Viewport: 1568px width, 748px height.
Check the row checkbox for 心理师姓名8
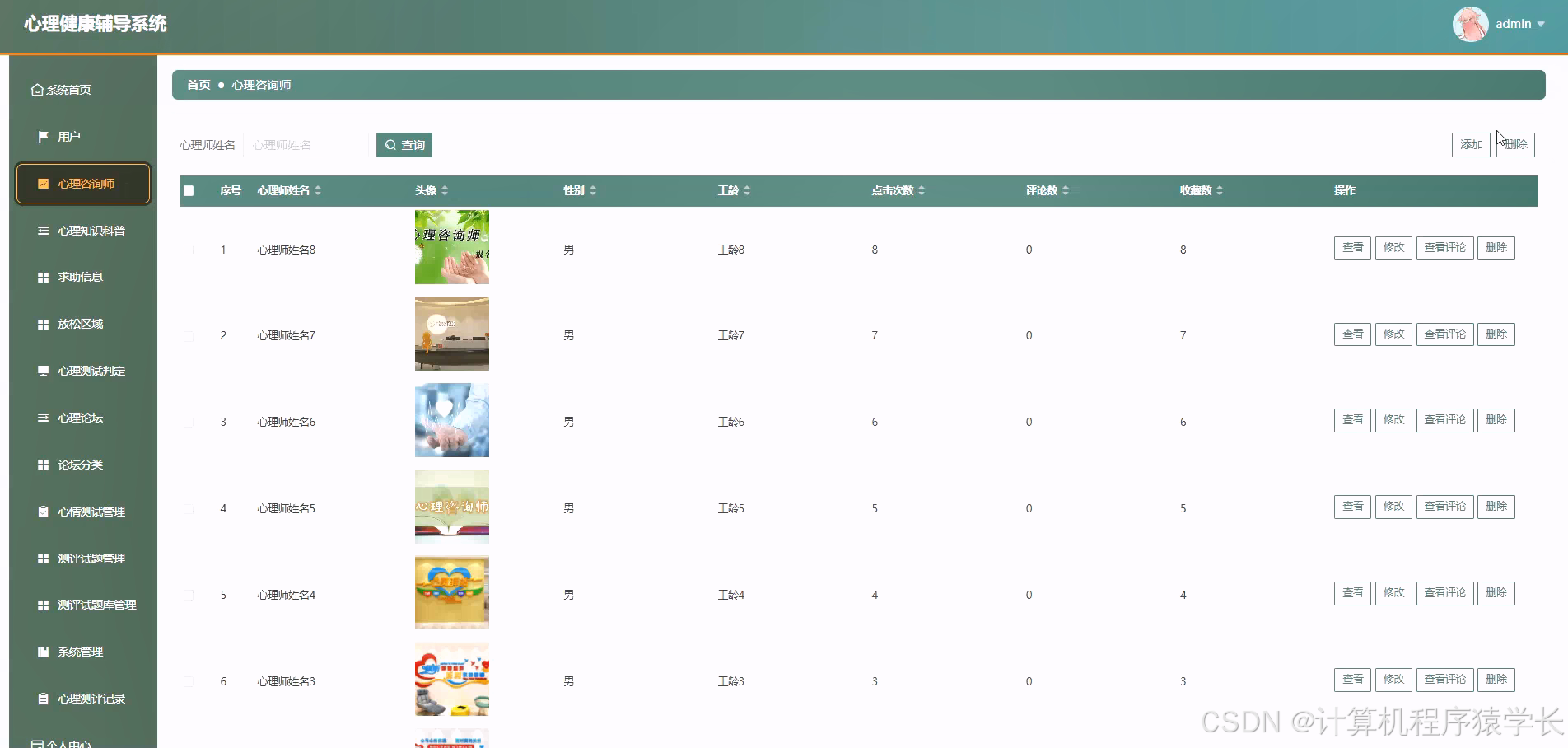click(x=189, y=250)
